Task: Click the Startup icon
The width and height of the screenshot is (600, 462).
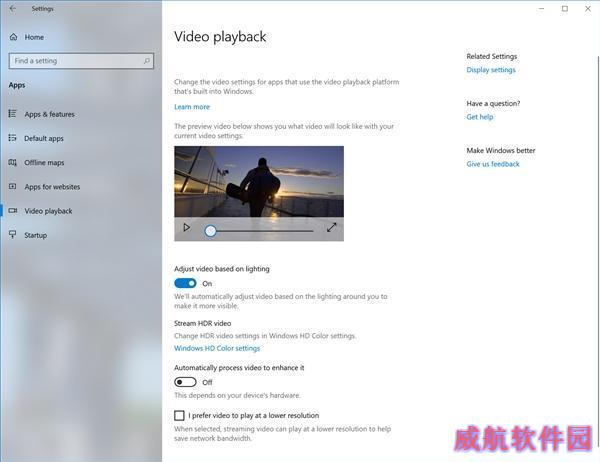Action: tap(13, 235)
